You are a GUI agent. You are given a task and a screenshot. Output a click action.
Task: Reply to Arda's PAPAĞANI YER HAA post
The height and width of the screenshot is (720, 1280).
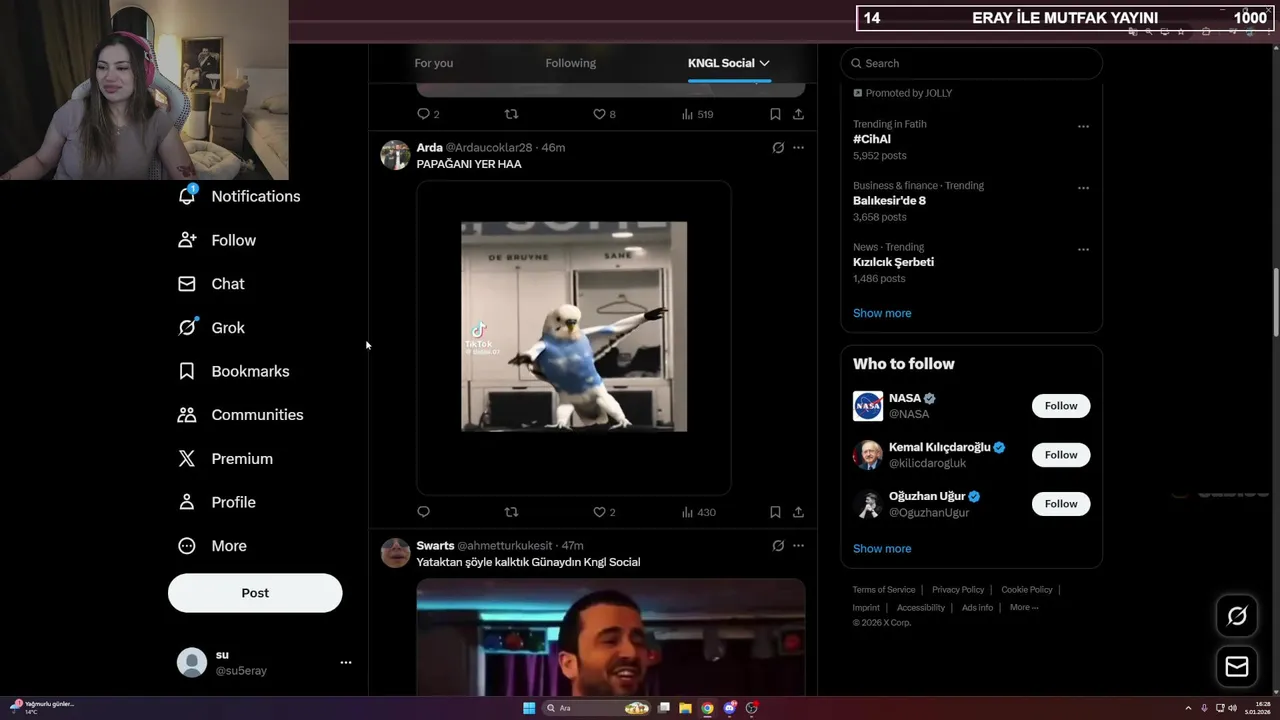pyautogui.click(x=423, y=512)
